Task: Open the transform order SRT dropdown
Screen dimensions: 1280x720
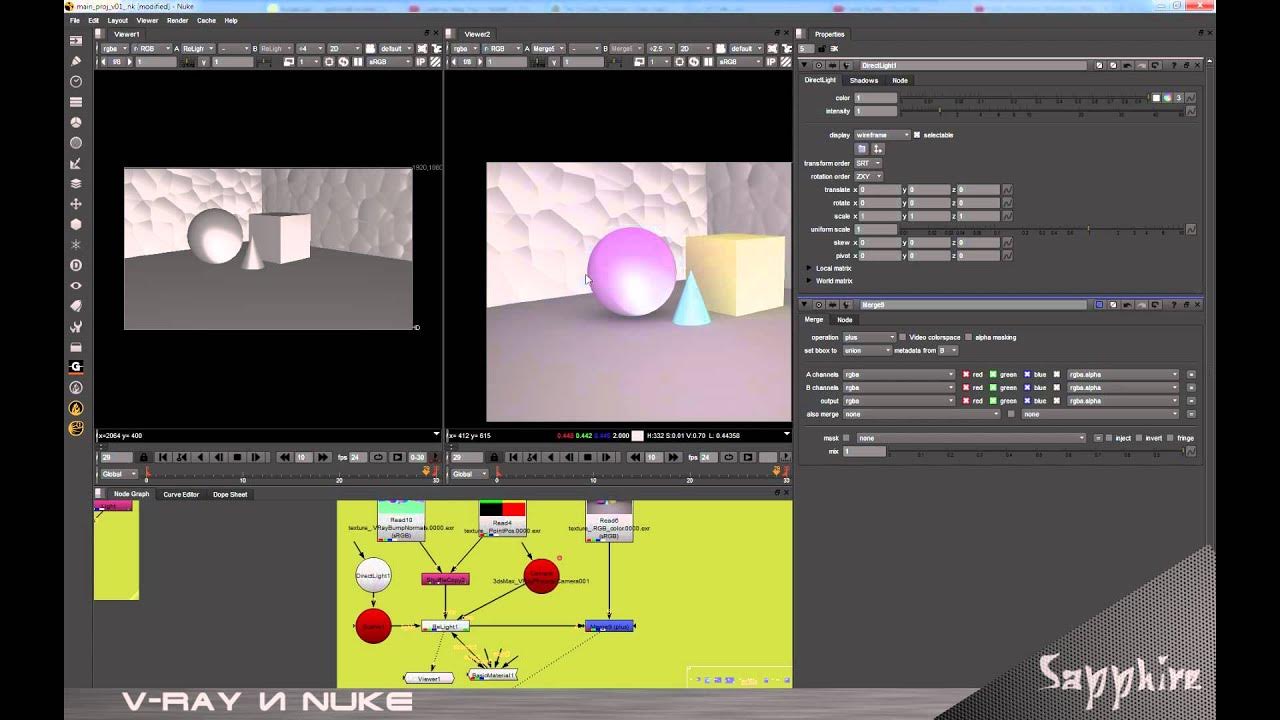Action: [x=868, y=163]
